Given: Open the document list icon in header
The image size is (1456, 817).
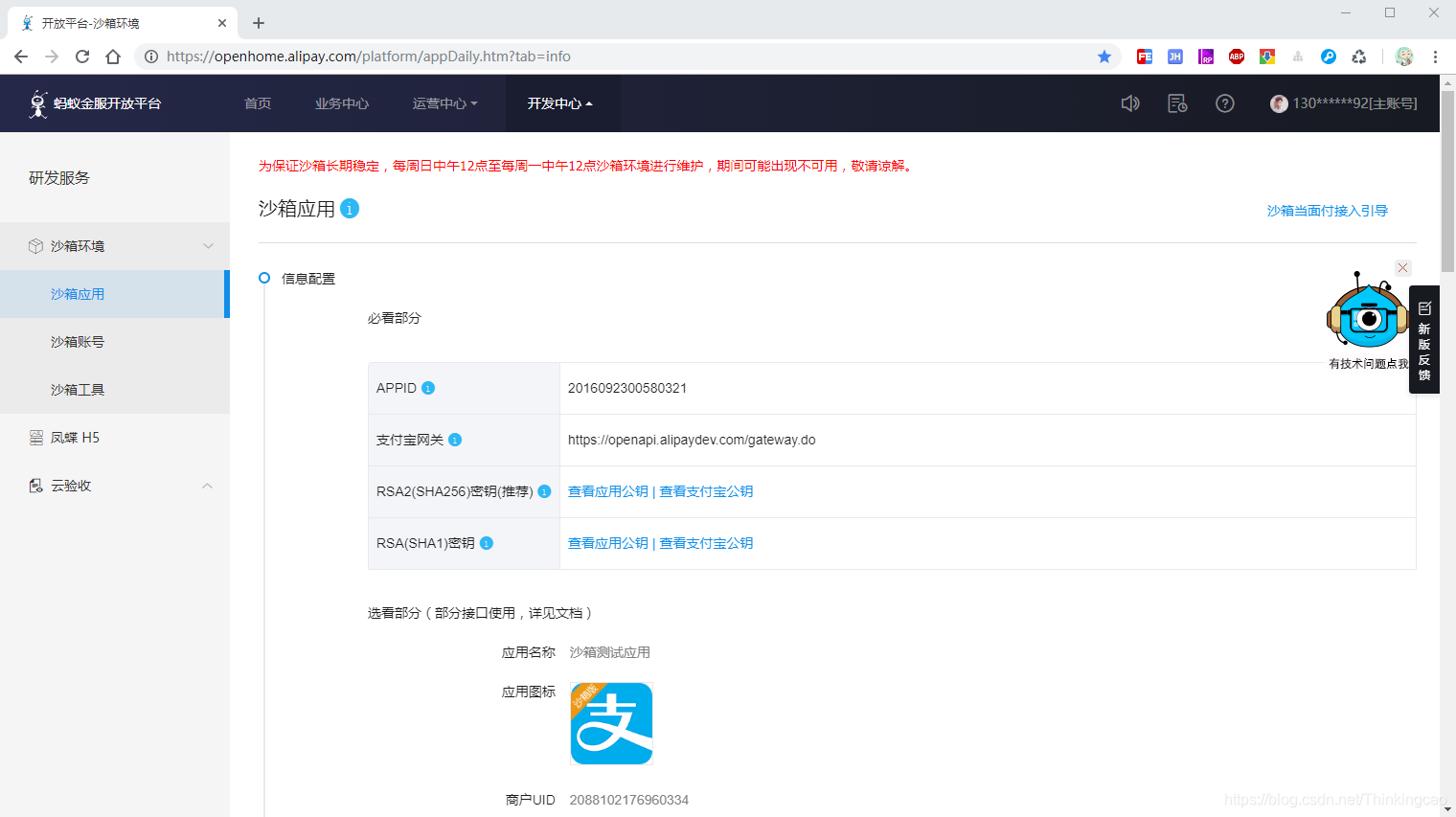Looking at the screenshot, I should [x=1177, y=103].
